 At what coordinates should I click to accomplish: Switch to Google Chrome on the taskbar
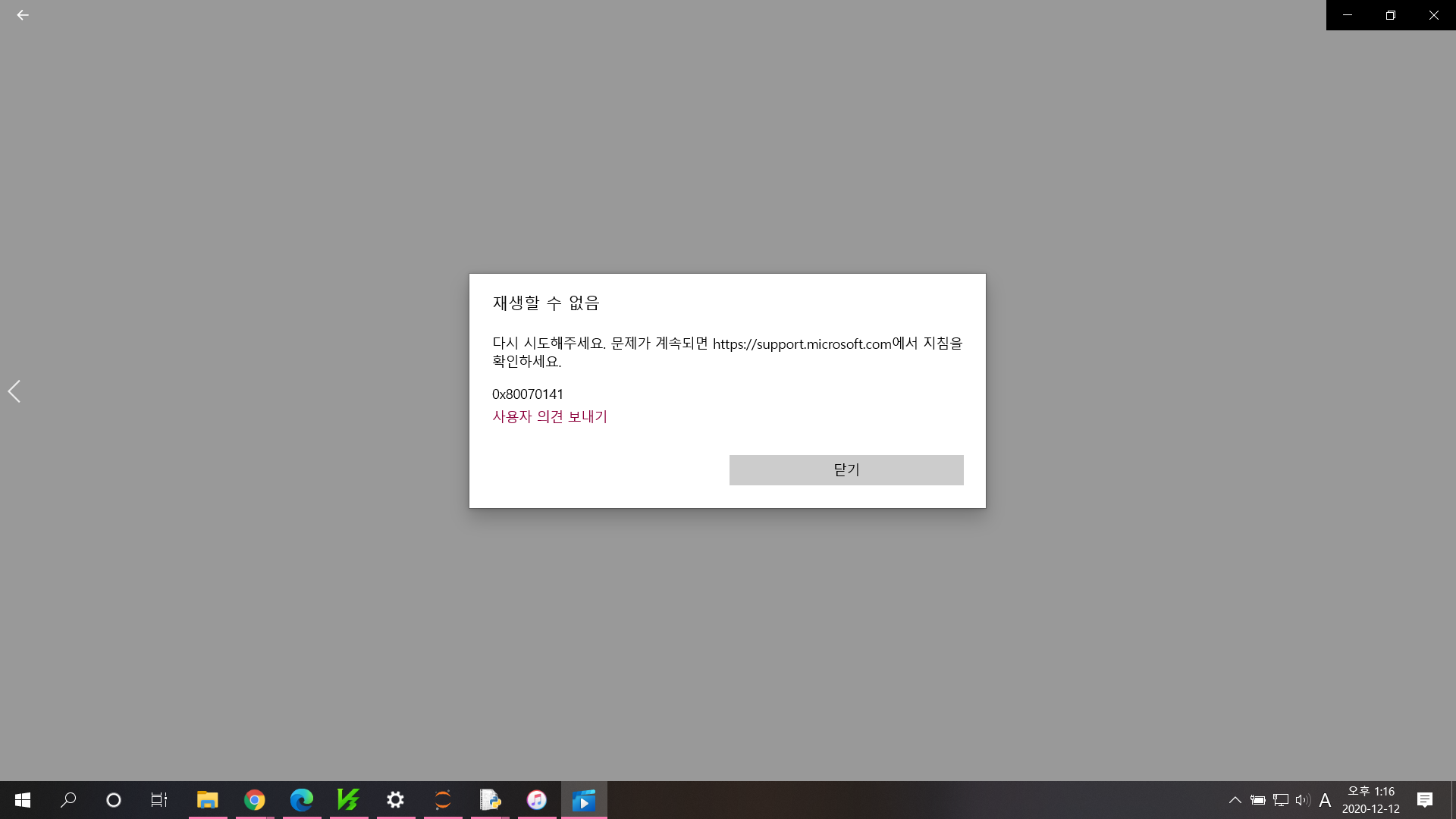255,800
